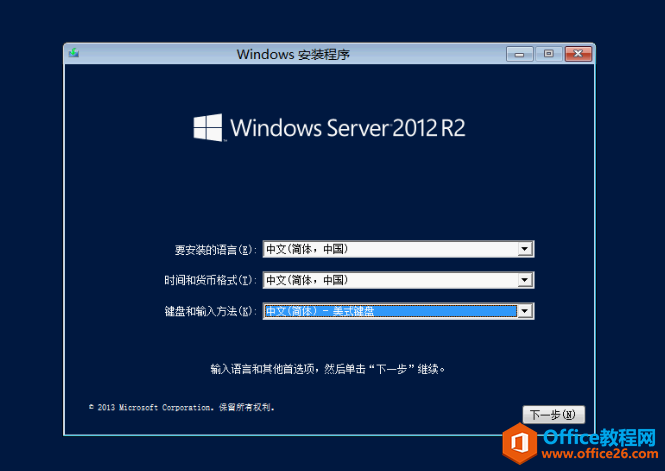Image resolution: width=665 pixels, height=471 pixels.
Task: Click the Windows 安装程序 title text
Action: (293, 54)
